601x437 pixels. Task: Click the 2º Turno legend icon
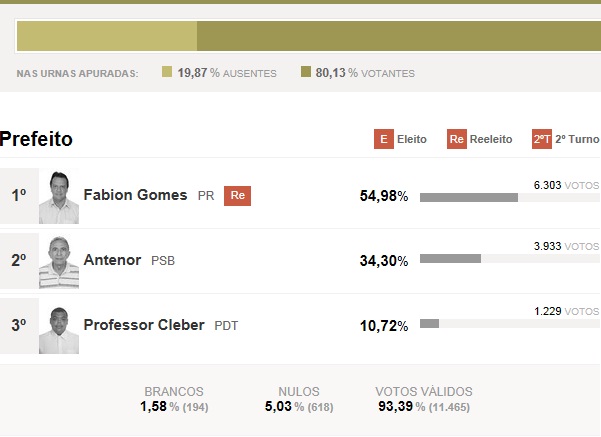click(x=541, y=139)
